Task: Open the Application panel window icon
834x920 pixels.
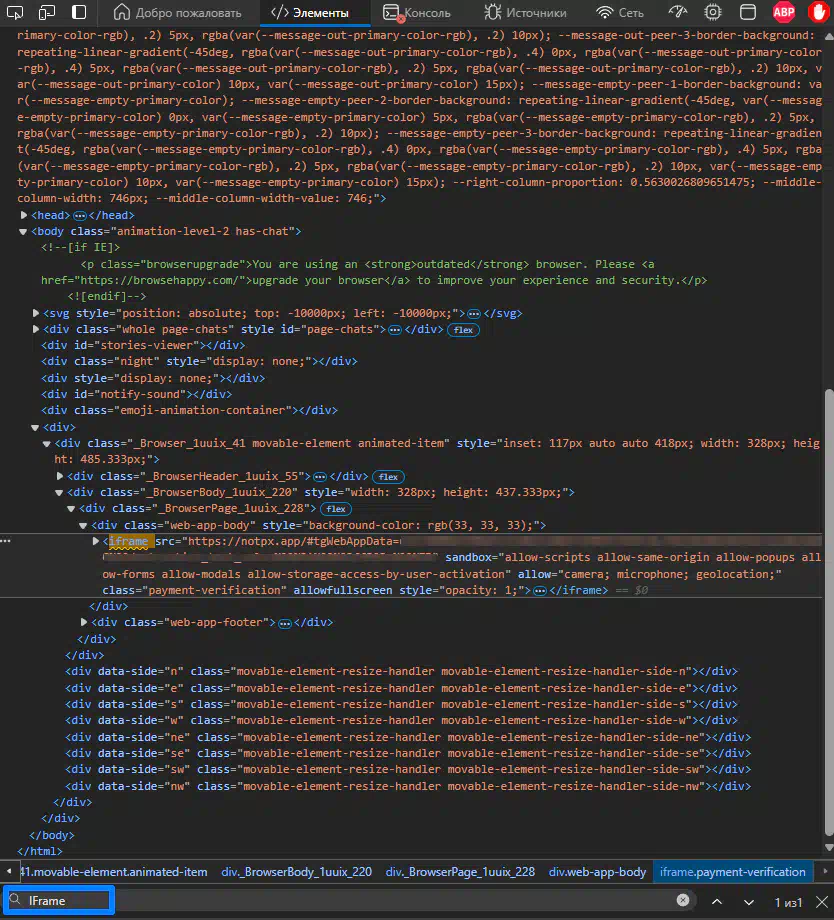Action: click(x=746, y=13)
